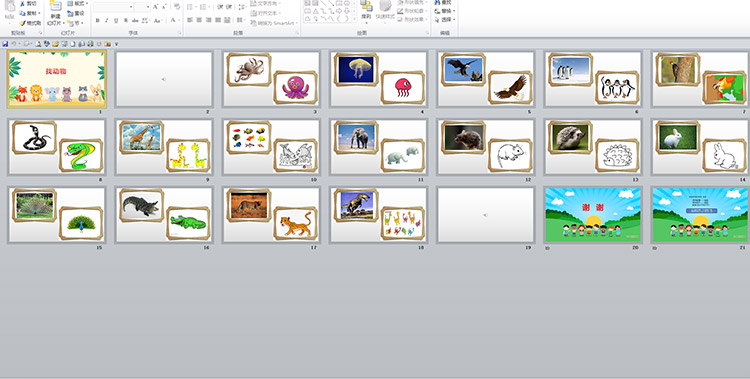Open the font name dropdown
750x379 pixels.
pyautogui.click(x=131, y=7)
